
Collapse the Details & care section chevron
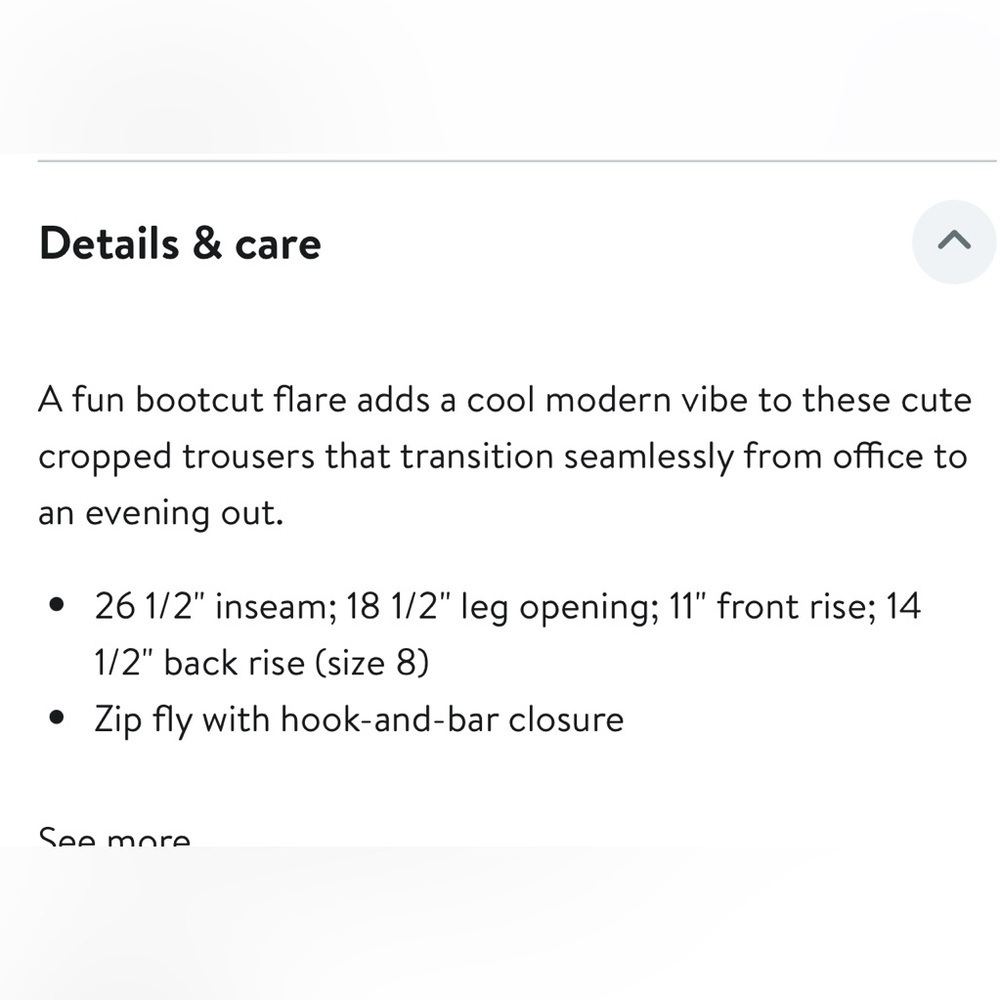(953, 242)
